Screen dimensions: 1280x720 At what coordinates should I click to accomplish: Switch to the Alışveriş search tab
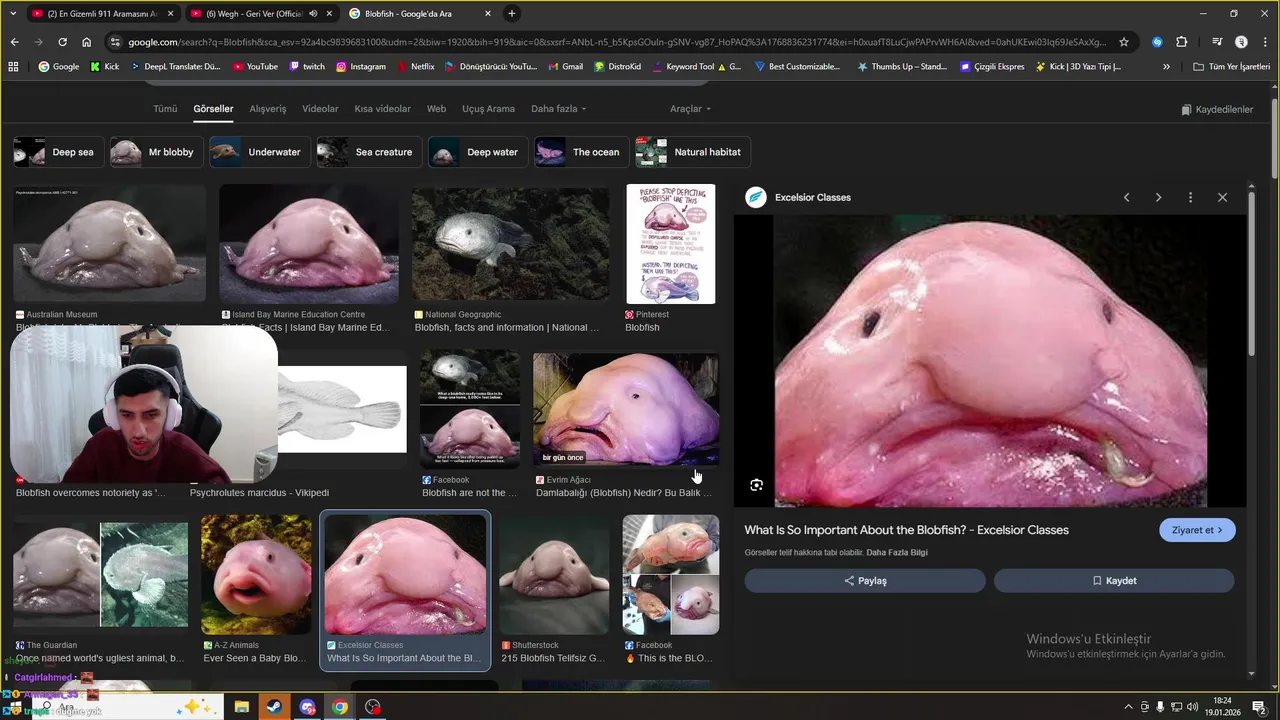click(x=268, y=108)
